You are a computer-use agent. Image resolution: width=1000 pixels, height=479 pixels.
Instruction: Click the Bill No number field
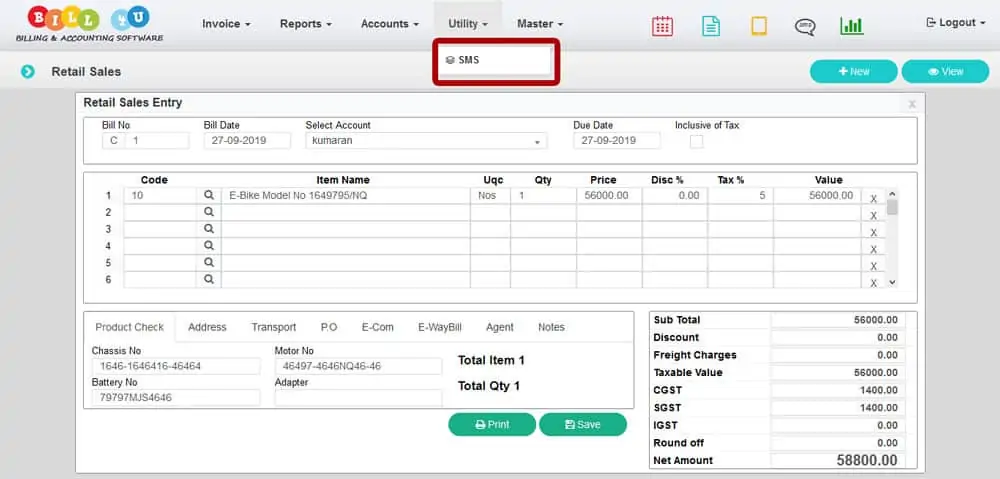(157, 140)
